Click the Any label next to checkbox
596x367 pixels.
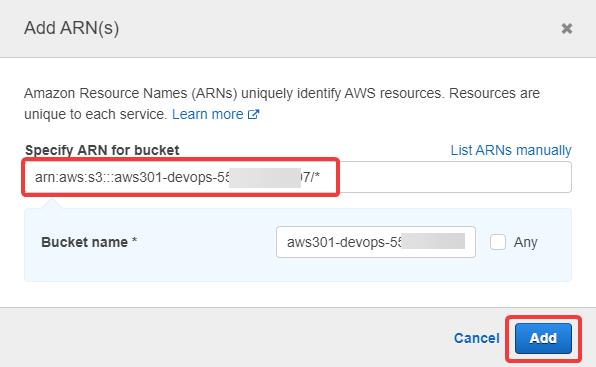point(526,242)
